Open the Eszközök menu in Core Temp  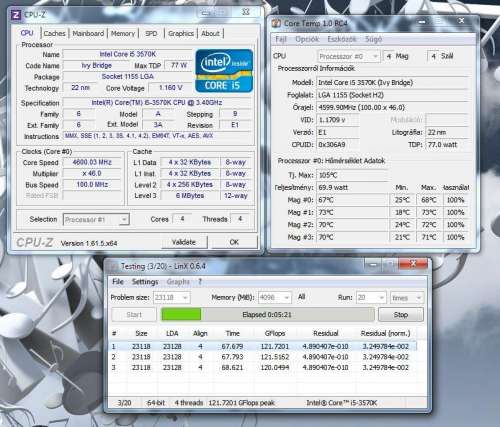point(342,39)
